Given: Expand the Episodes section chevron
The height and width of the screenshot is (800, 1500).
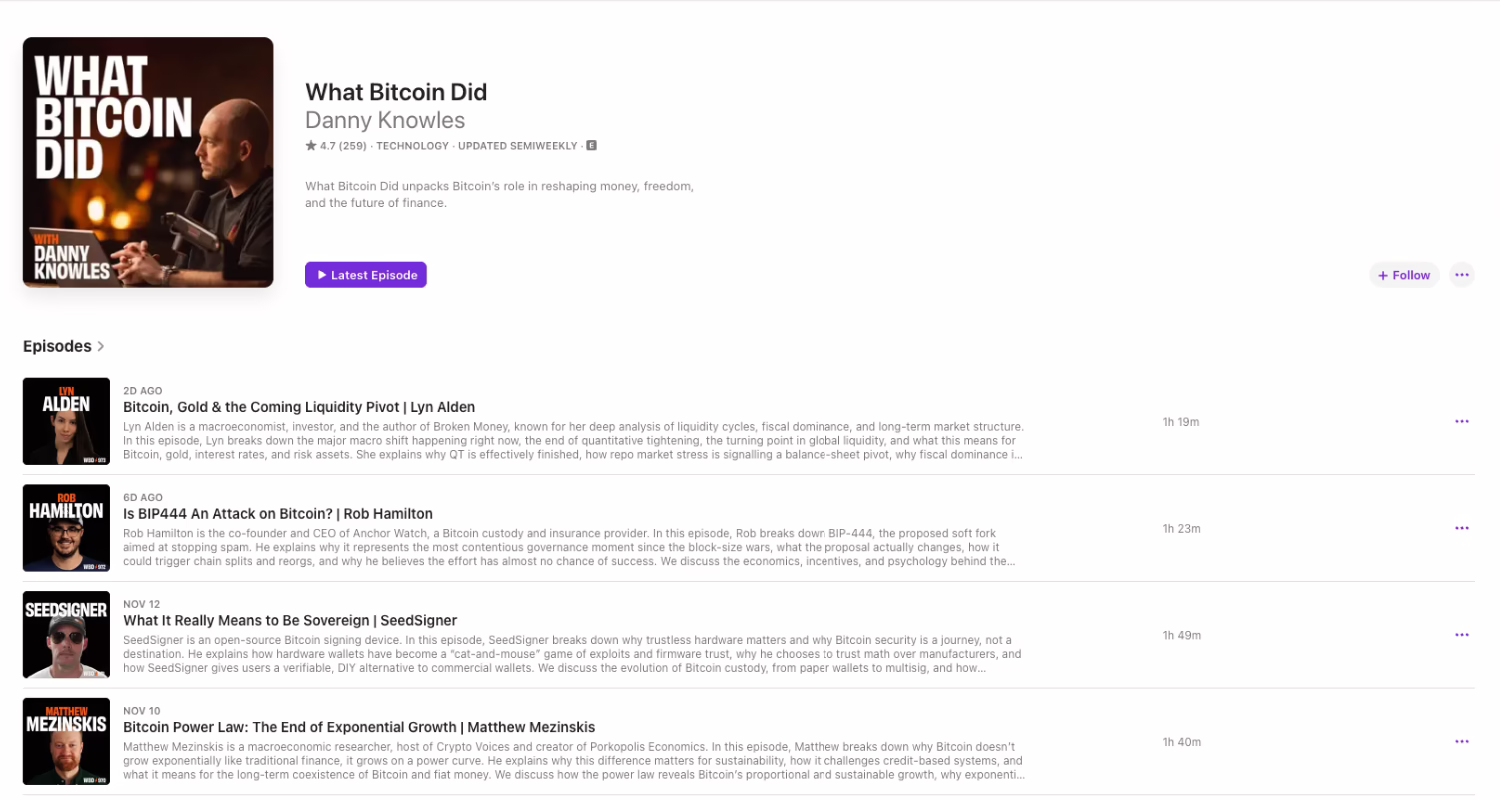Looking at the screenshot, I should [99, 346].
